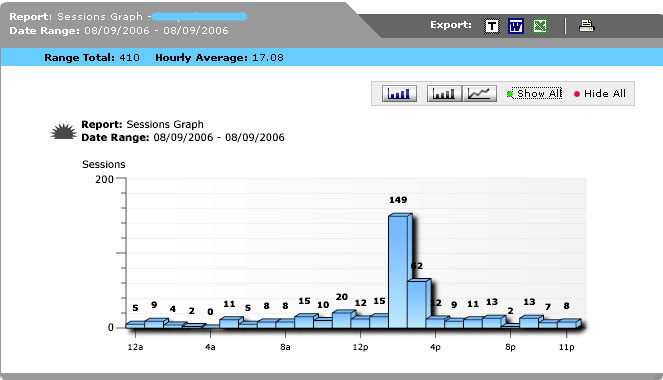Switch to blue 3D bar chart view
Image resolution: width=663 pixels, height=380 pixels.
(x=399, y=93)
